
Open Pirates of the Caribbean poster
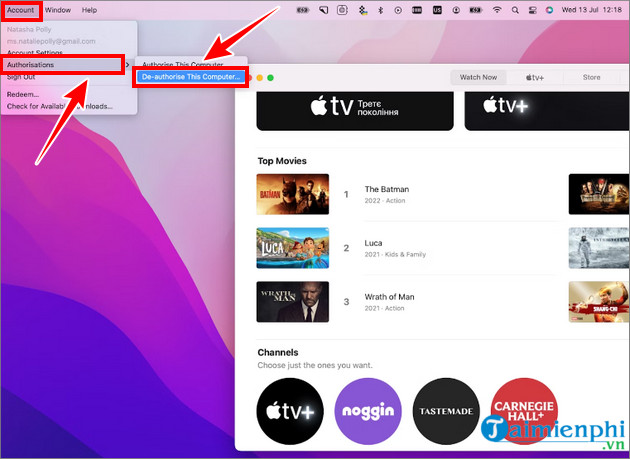click(x=599, y=194)
